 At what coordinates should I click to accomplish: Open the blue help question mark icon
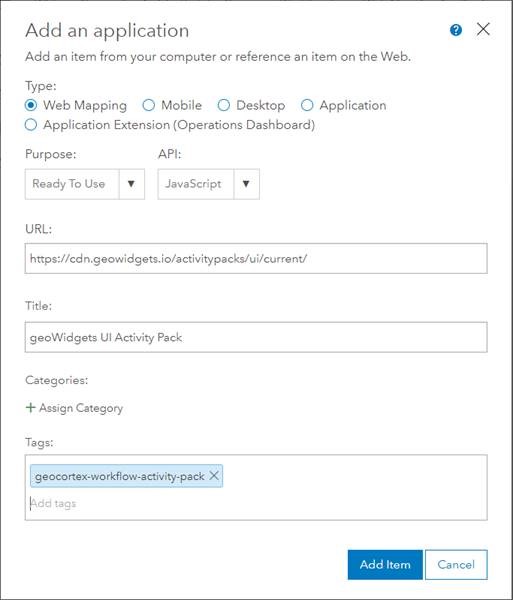456,30
